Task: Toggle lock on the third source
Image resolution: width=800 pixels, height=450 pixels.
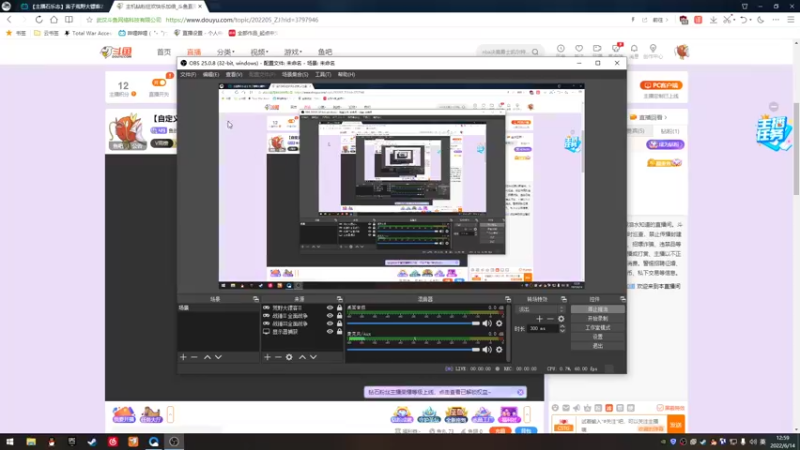Action: point(339,323)
